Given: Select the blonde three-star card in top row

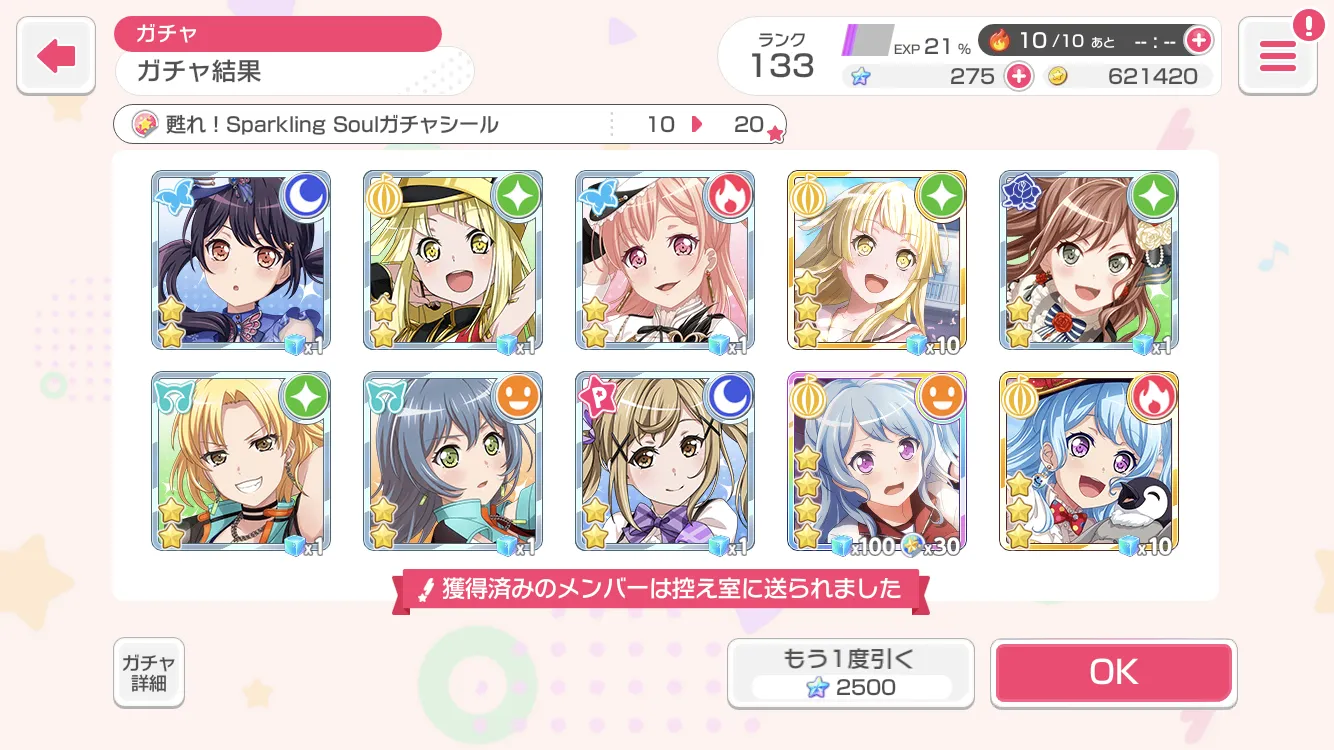Looking at the screenshot, I should [x=877, y=260].
